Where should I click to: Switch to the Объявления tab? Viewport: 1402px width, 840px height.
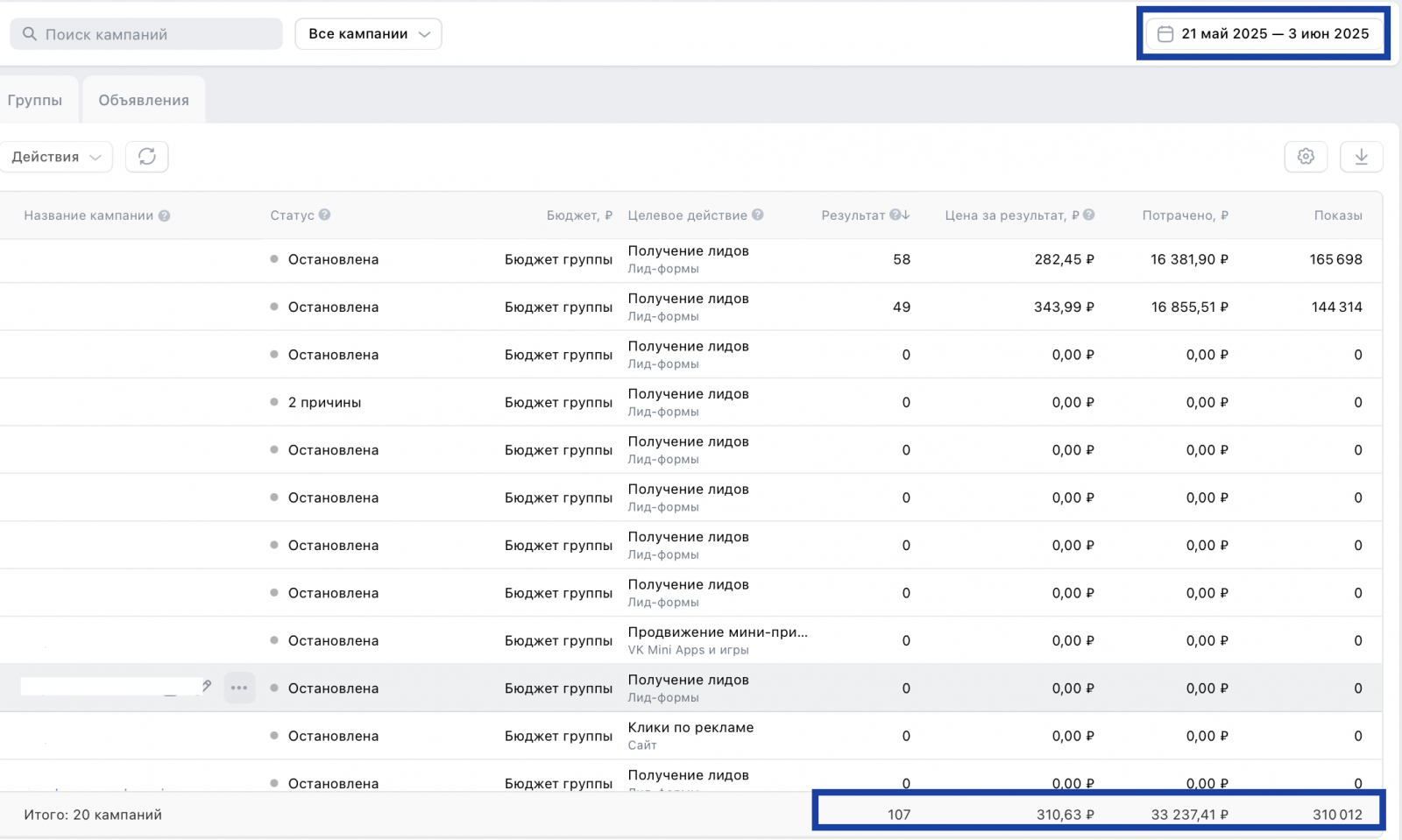[x=144, y=100]
